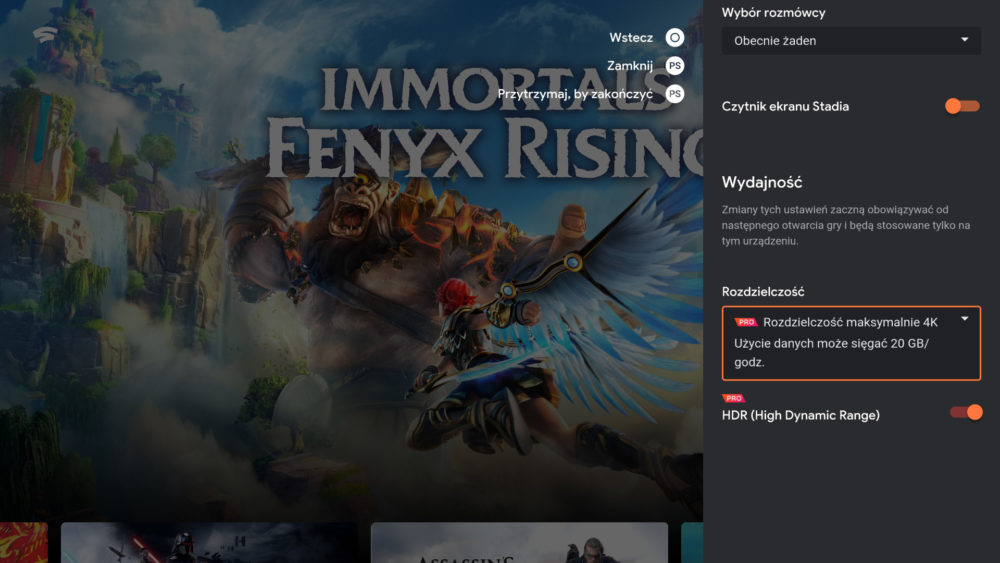
Task: Click the Czytnik ekranu Stadia label
Action: pos(785,106)
